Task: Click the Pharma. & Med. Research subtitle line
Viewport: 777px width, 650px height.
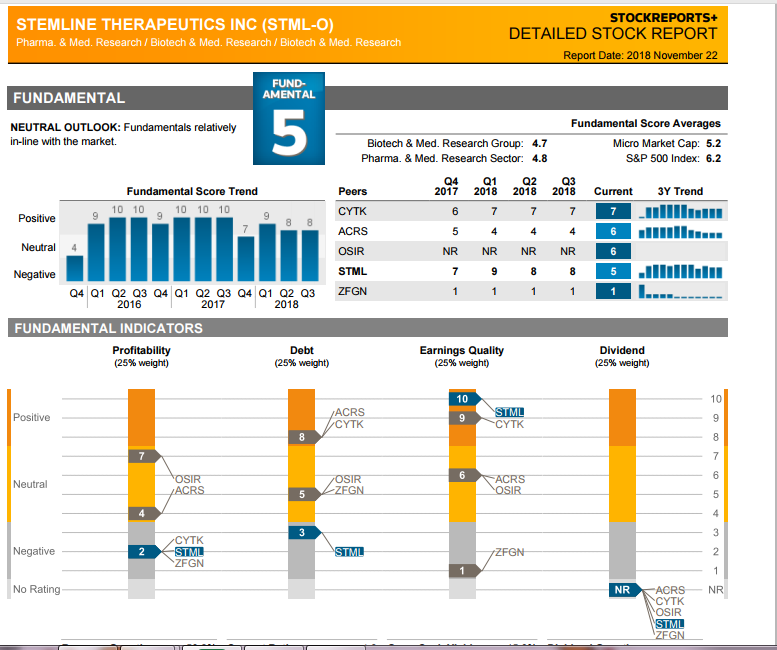Action: coord(209,43)
